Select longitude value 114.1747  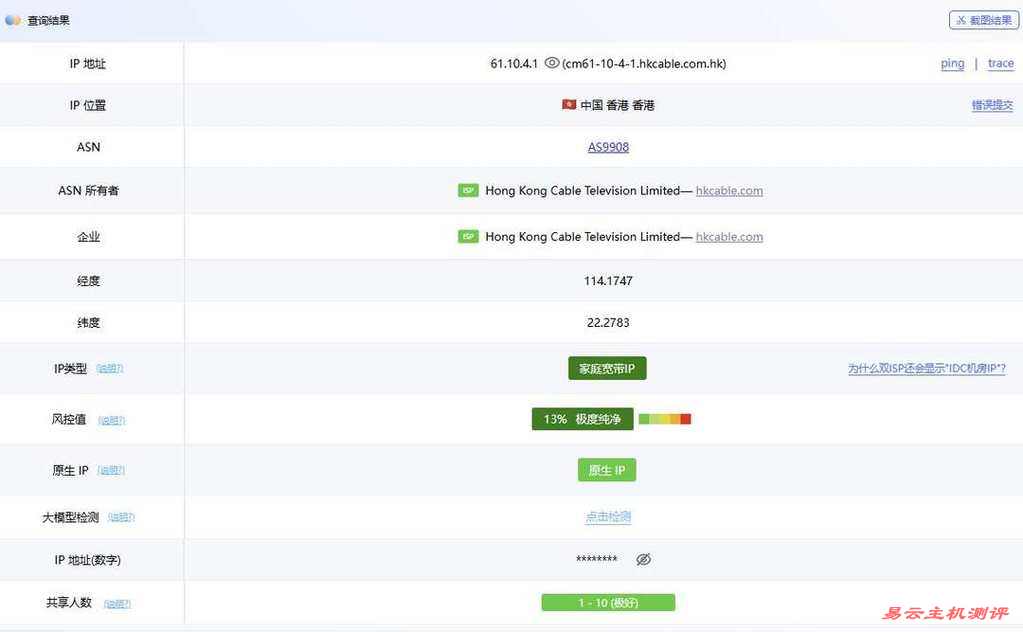click(x=608, y=280)
